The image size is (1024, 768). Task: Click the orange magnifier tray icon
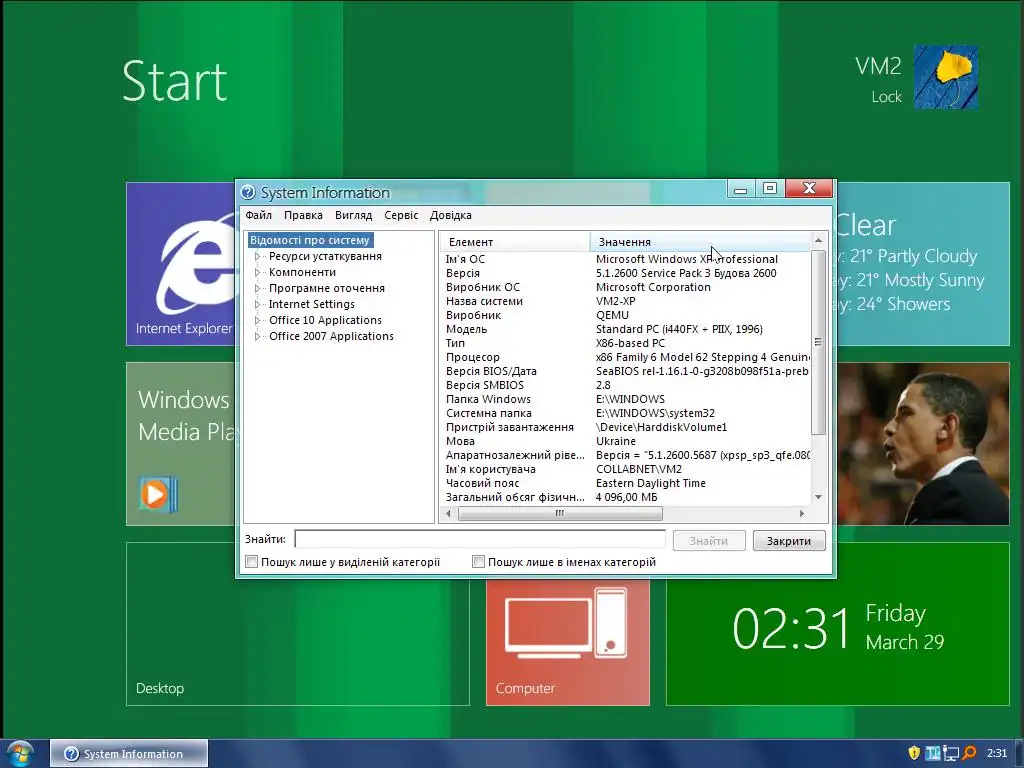(x=969, y=753)
